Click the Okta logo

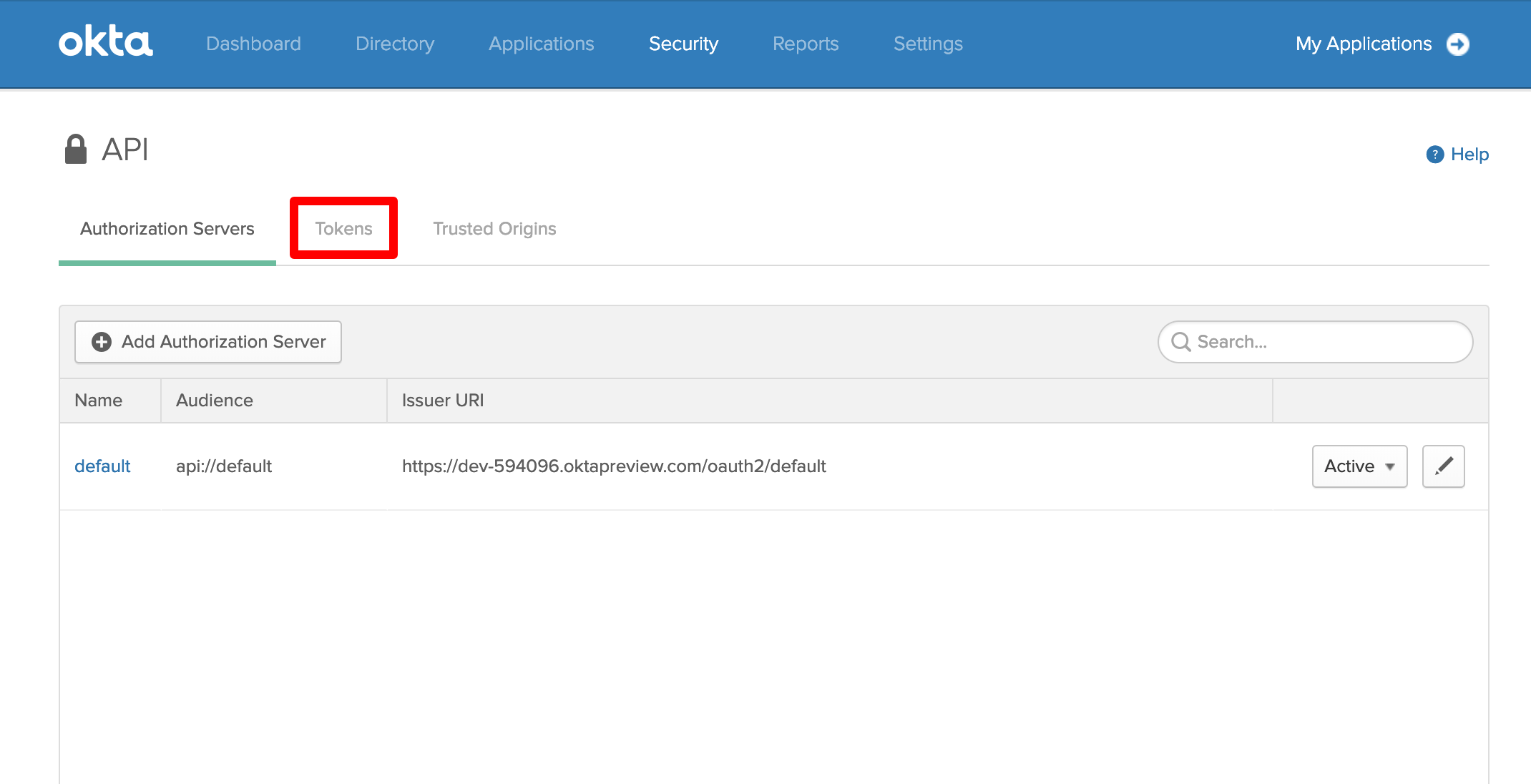pyautogui.click(x=106, y=42)
